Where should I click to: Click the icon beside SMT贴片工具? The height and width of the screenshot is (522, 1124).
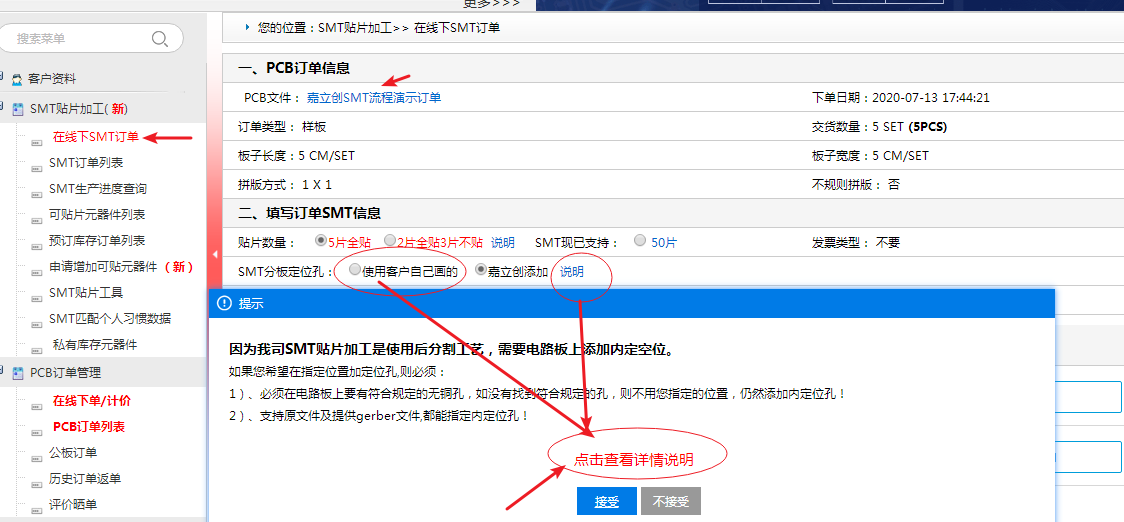(x=37, y=293)
